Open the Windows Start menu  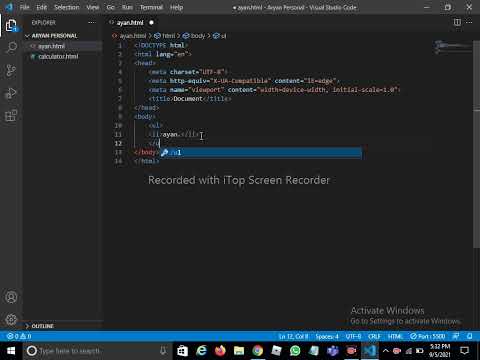11,351
